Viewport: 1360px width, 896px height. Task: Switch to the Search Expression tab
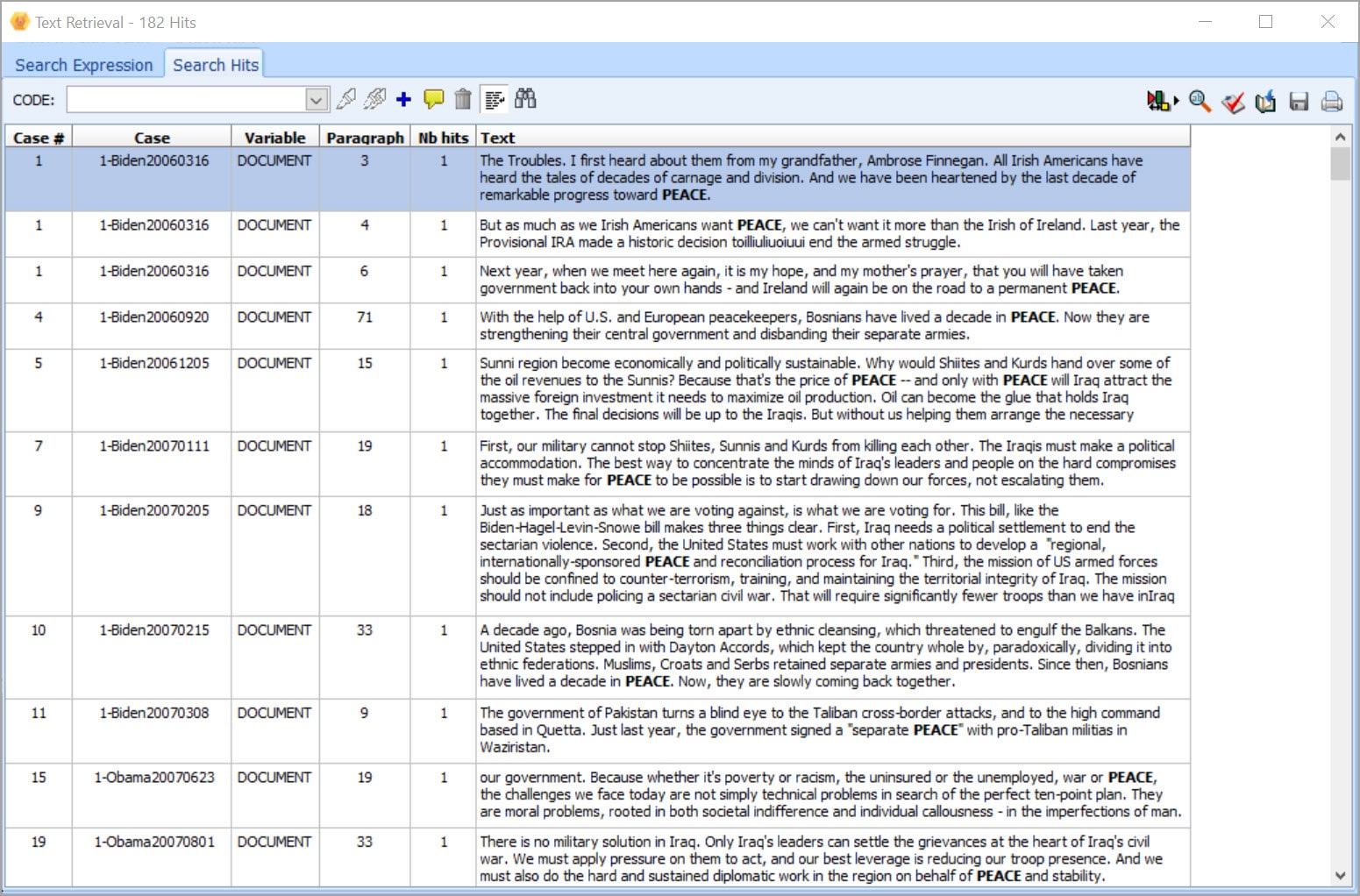pos(83,65)
